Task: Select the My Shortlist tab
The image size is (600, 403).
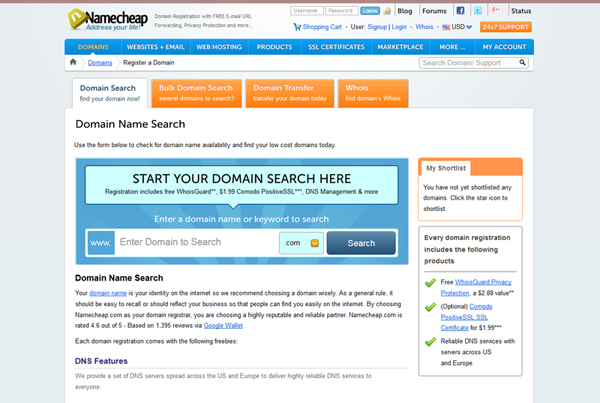Action: point(446,168)
